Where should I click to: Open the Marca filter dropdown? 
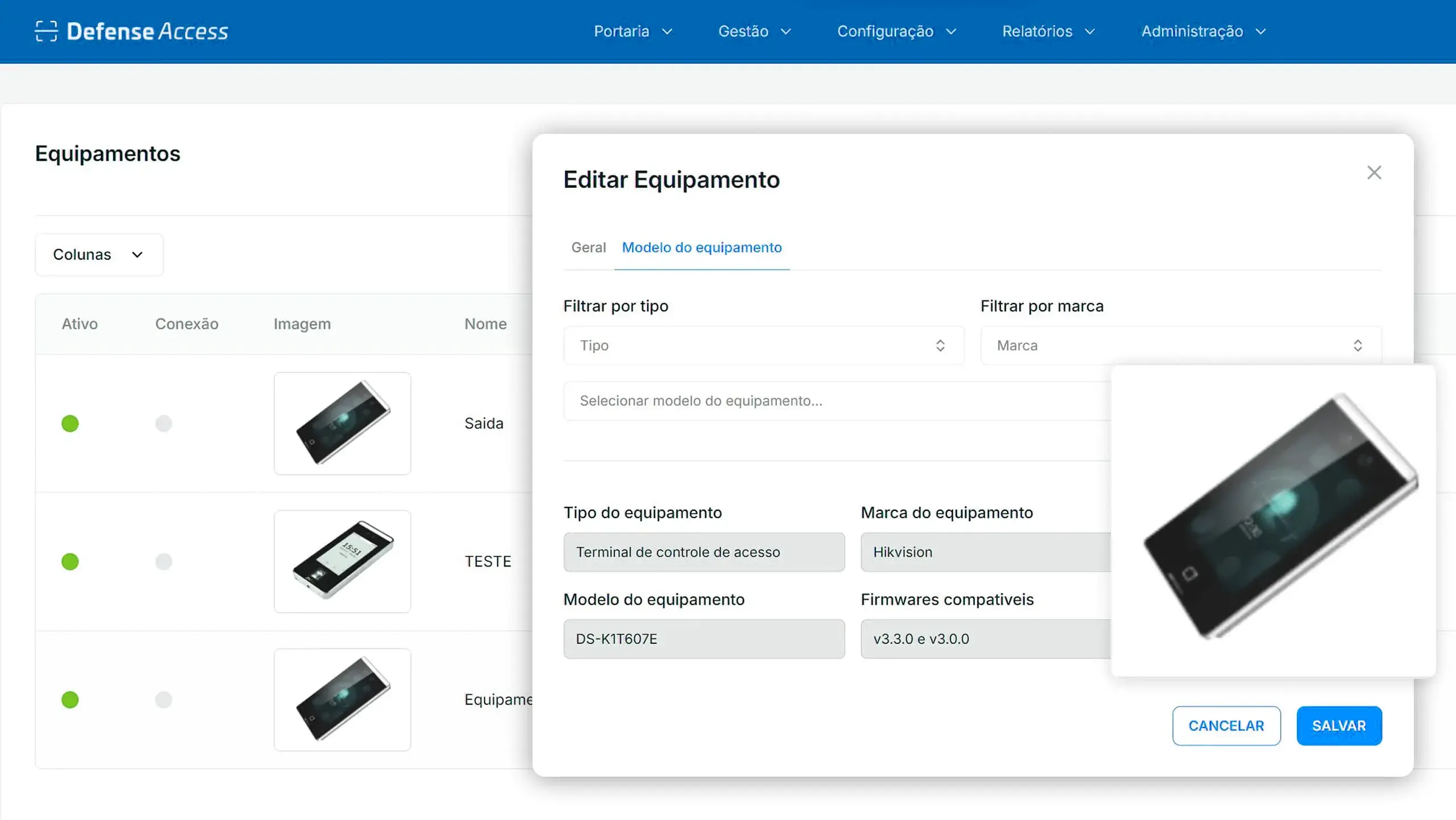tap(1180, 346)
